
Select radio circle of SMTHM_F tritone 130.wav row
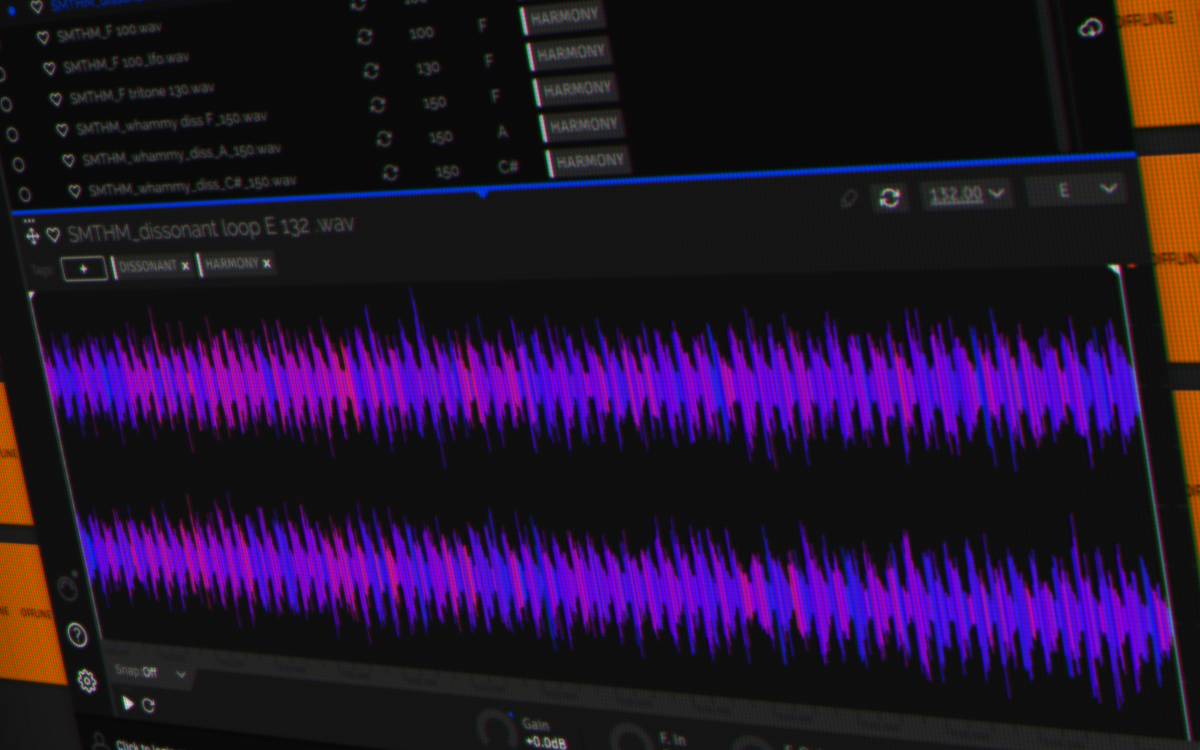point(6,104)
